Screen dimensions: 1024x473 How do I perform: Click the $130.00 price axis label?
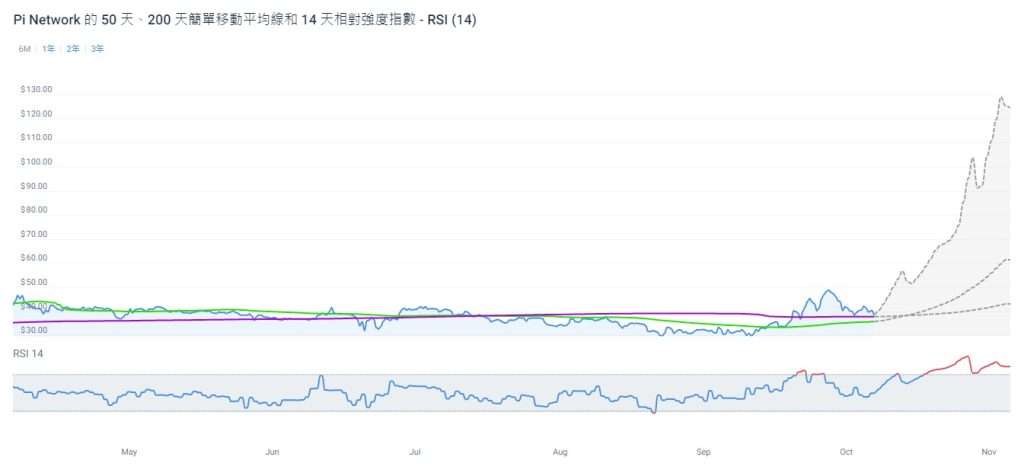coord(37,90)
